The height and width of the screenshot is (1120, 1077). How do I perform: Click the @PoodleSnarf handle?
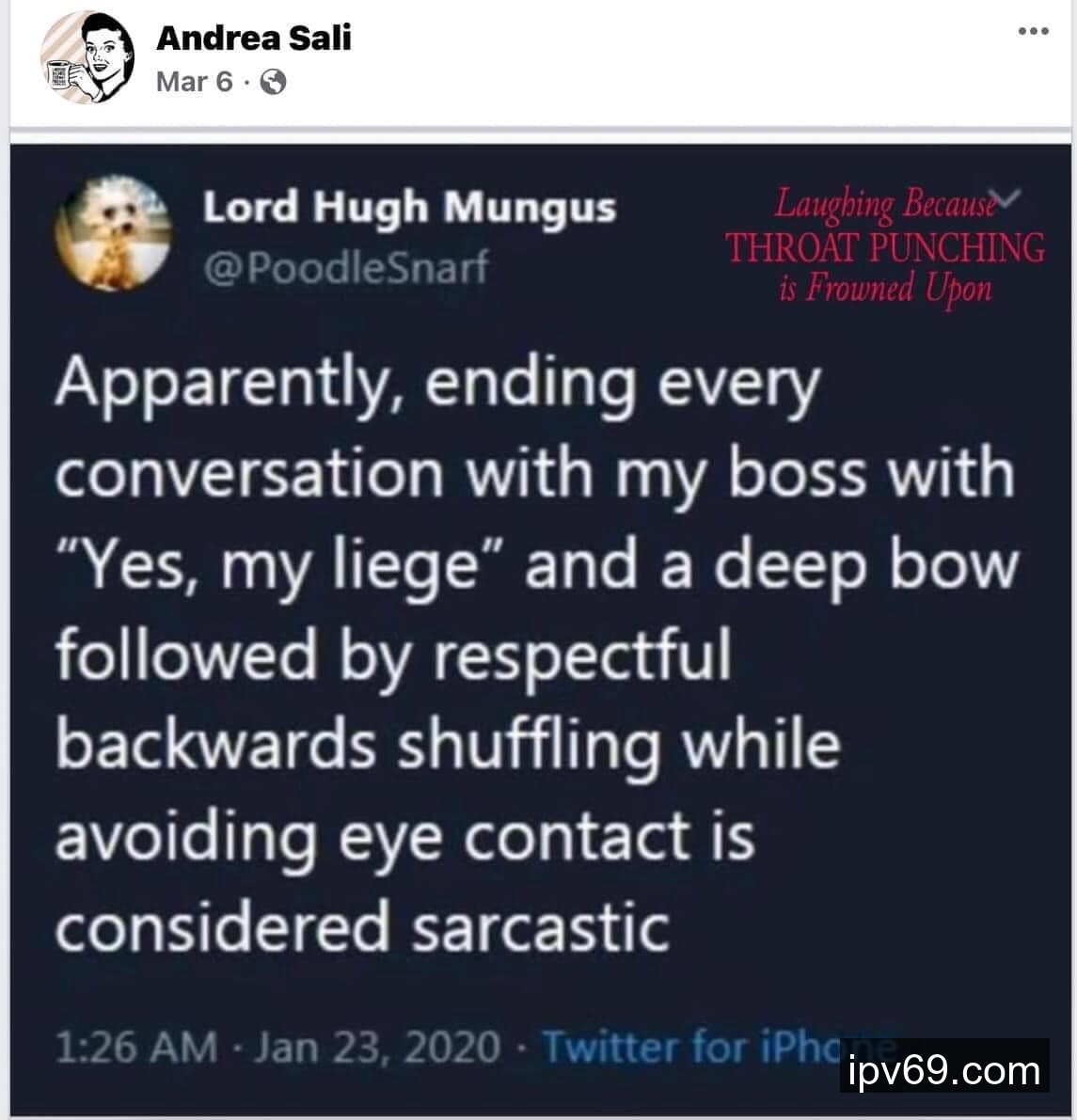point(346,267)
